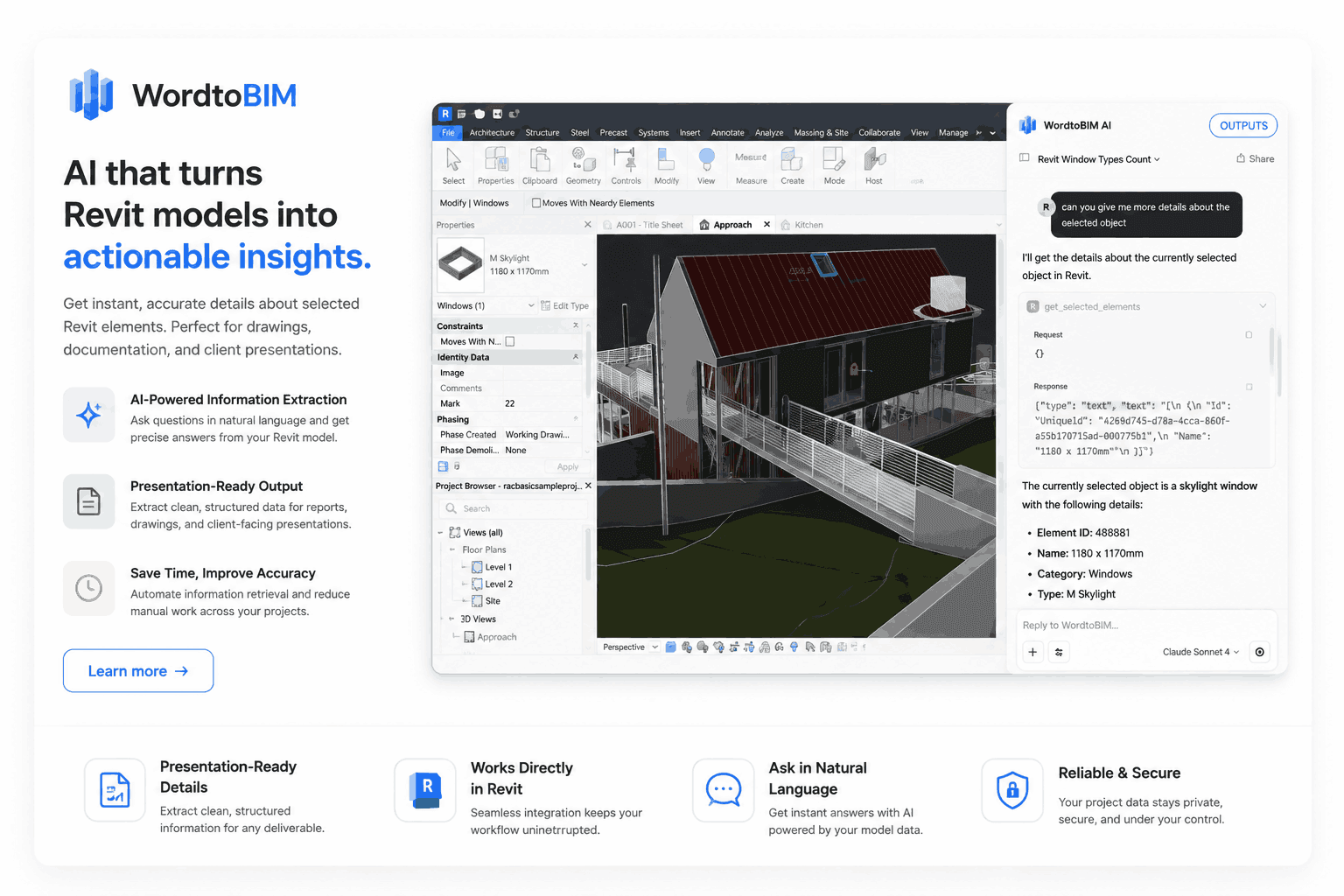Switch to the Structure ribbon tab

tap(542, 133)
